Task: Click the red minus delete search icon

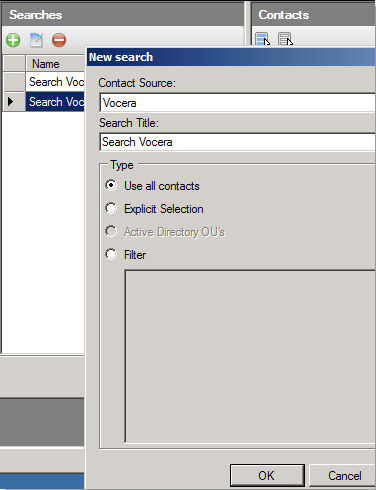Action: coord(59,40)
